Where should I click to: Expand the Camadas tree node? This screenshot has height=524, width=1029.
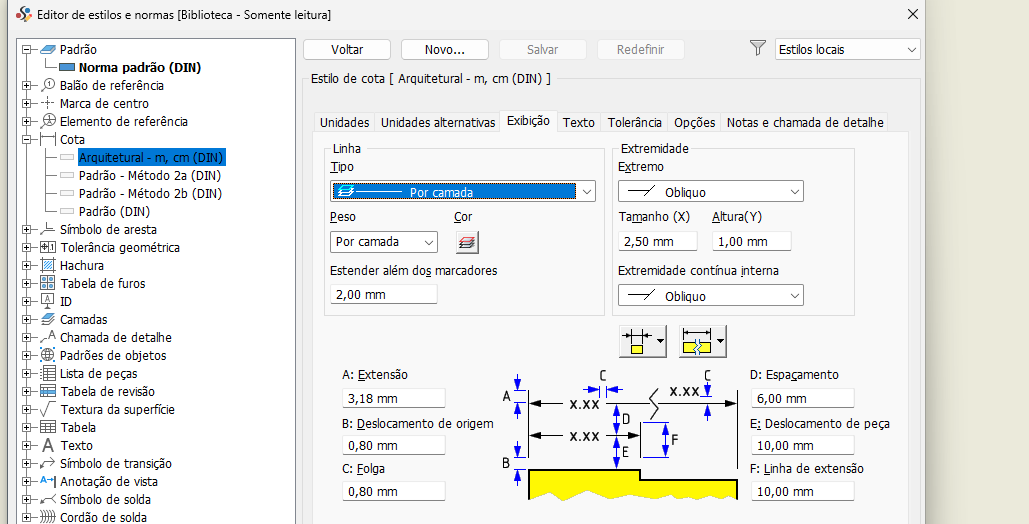(26, 319)
